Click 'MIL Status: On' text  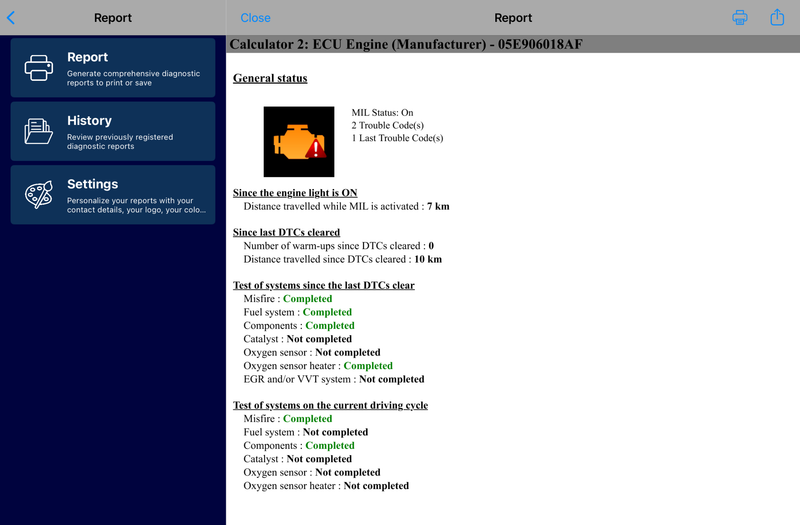382,112
